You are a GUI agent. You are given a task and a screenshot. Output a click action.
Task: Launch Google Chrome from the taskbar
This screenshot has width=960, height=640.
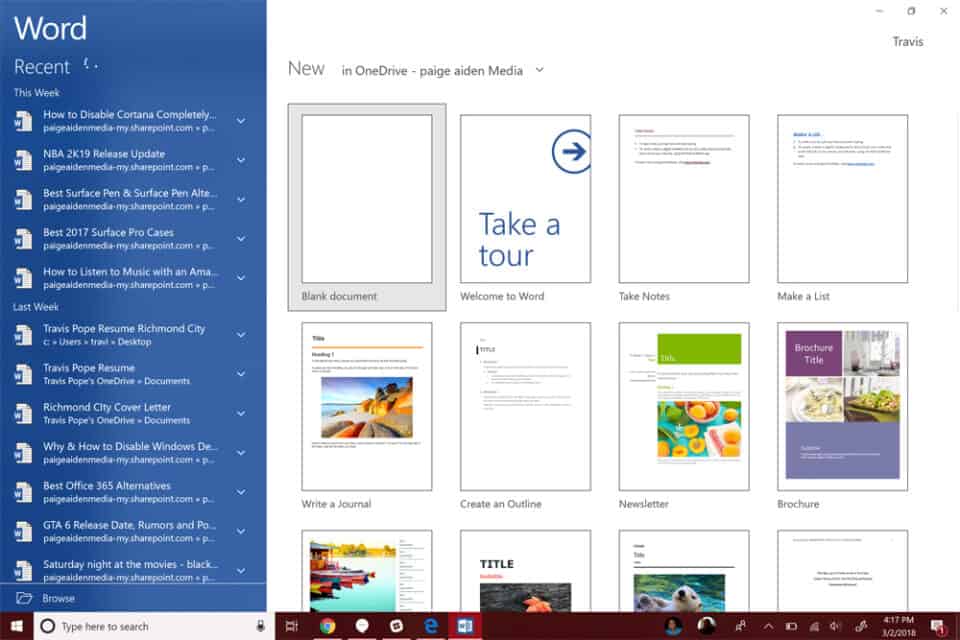[x=328, y=626]
